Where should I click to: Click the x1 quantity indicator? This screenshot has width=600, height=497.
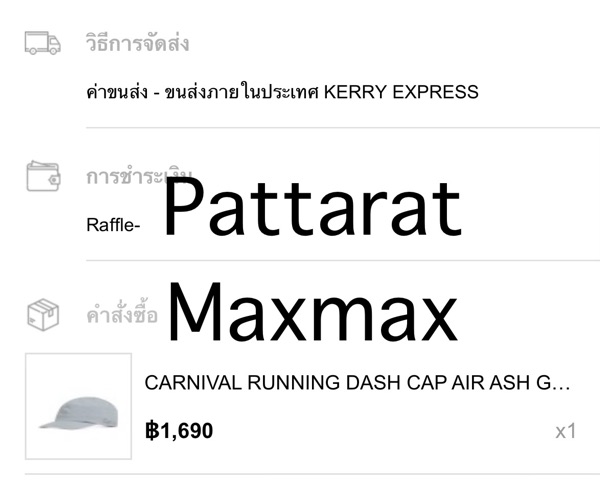(x=566, y=432)
